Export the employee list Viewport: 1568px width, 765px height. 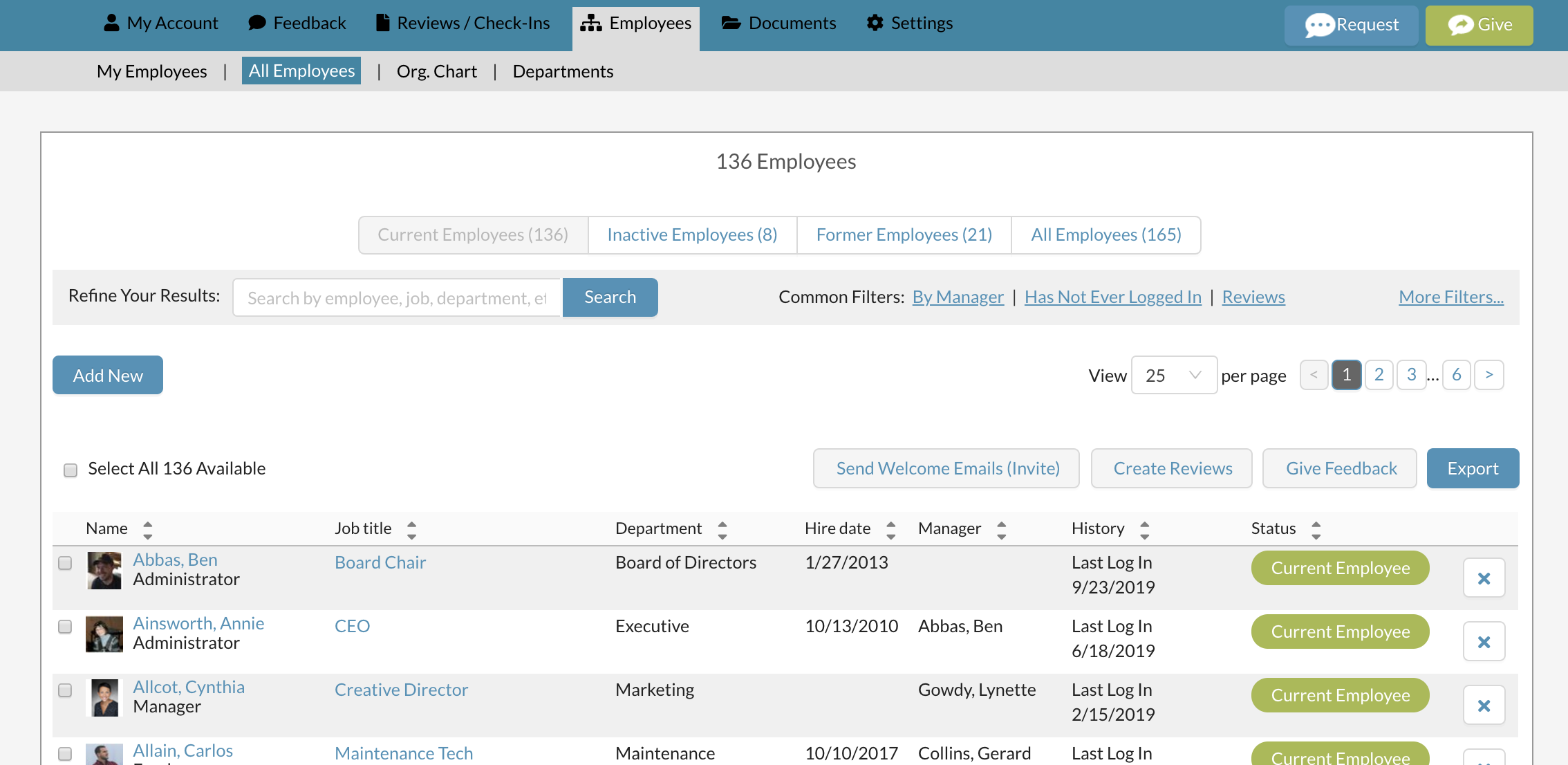point(1473,468)
